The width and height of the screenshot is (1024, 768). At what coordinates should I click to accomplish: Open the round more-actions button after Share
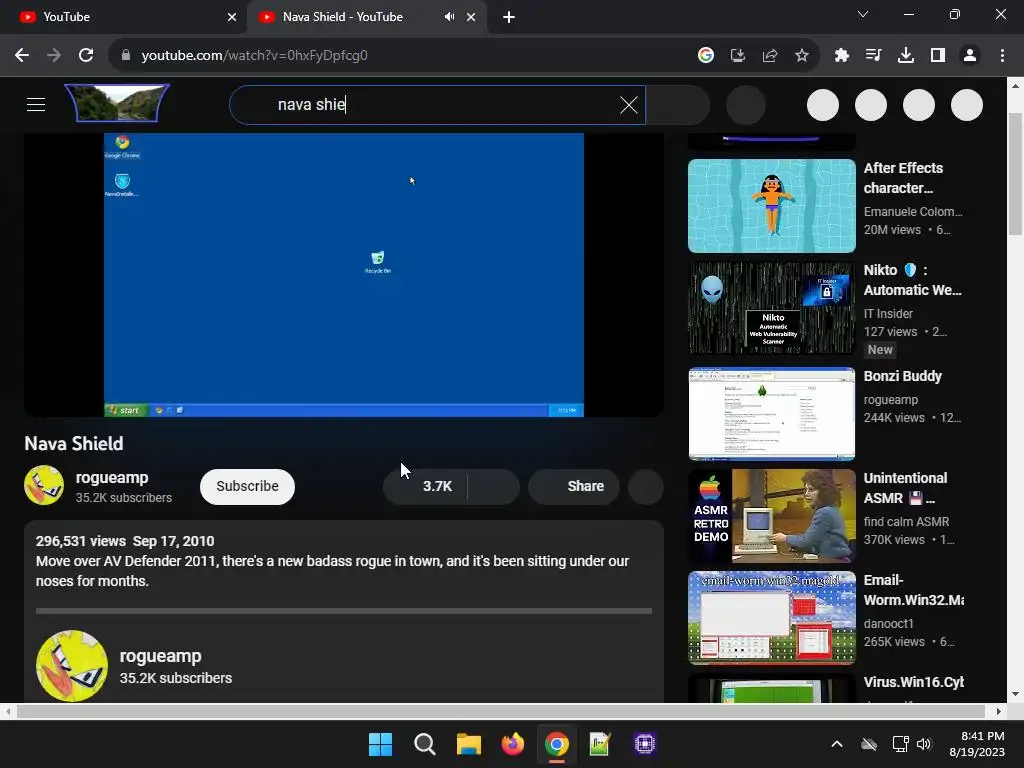tap(646, 487)
